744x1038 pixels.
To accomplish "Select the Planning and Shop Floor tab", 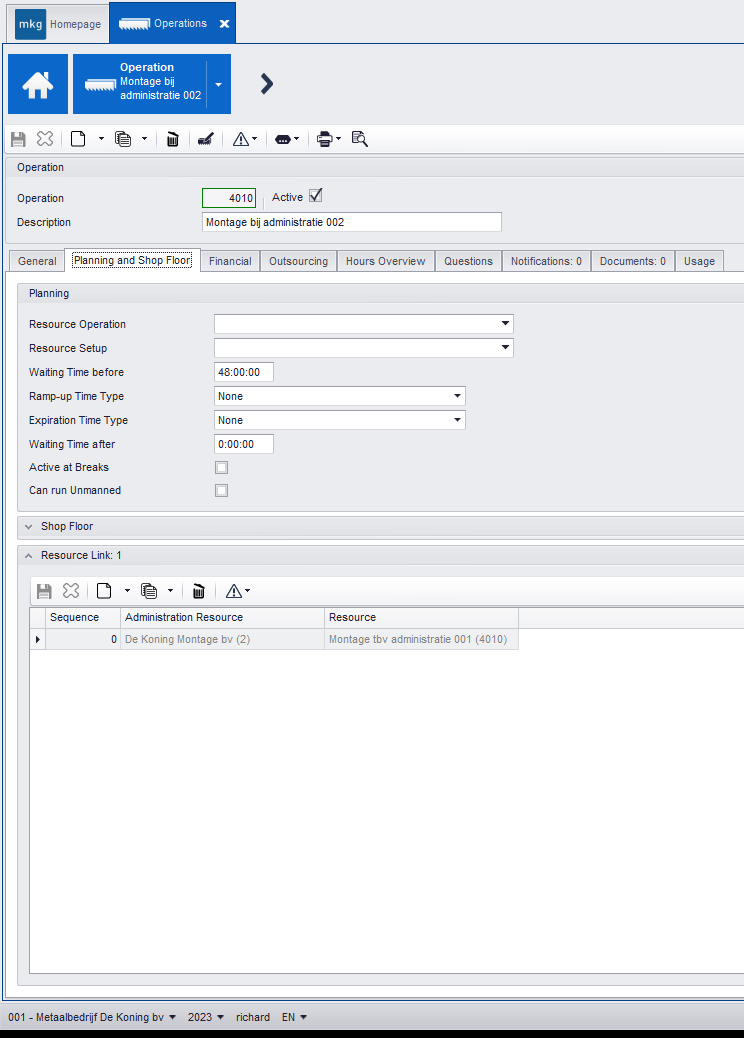I will point(132,260).
